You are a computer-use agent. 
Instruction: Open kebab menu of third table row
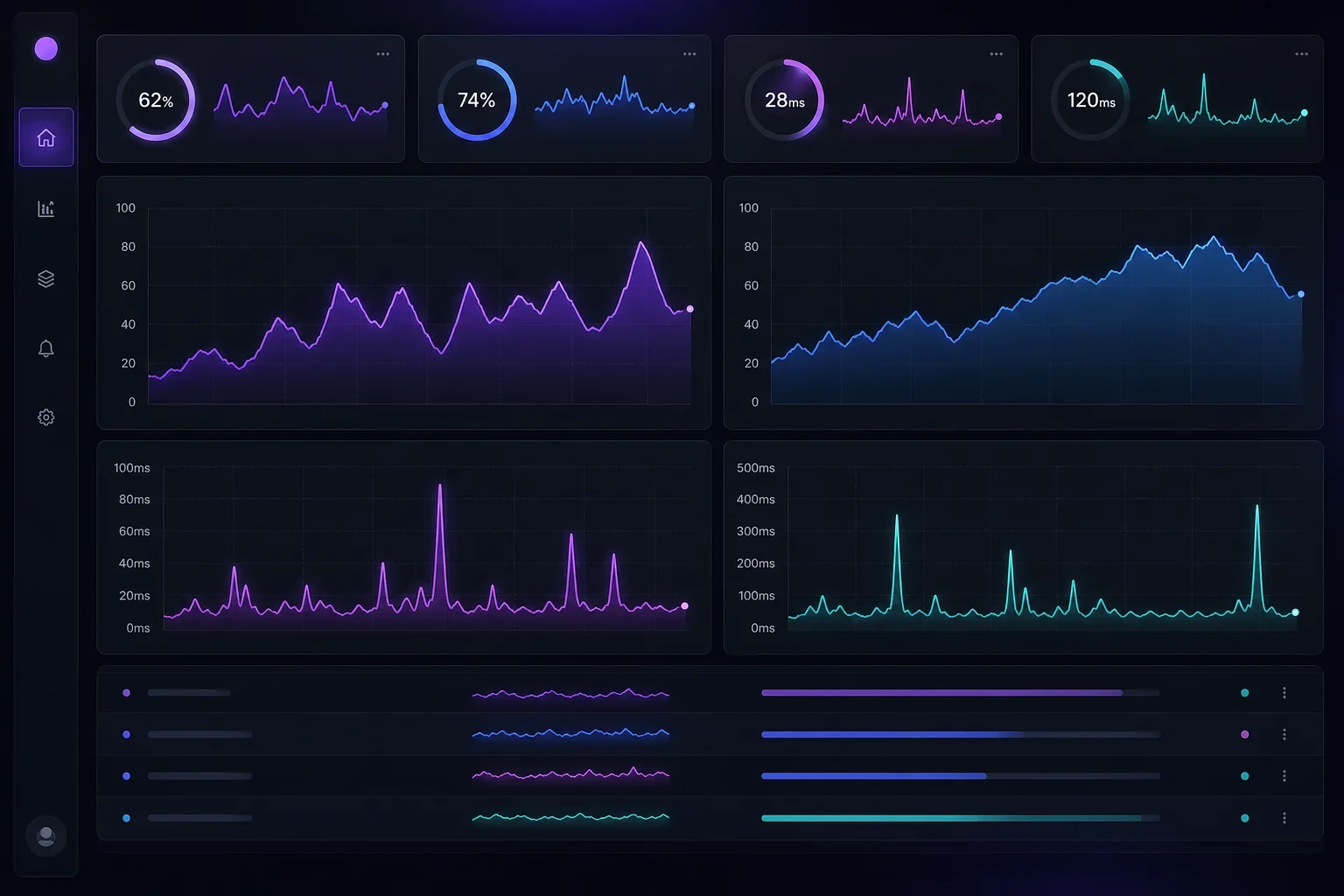click(x=1284, y=776)
